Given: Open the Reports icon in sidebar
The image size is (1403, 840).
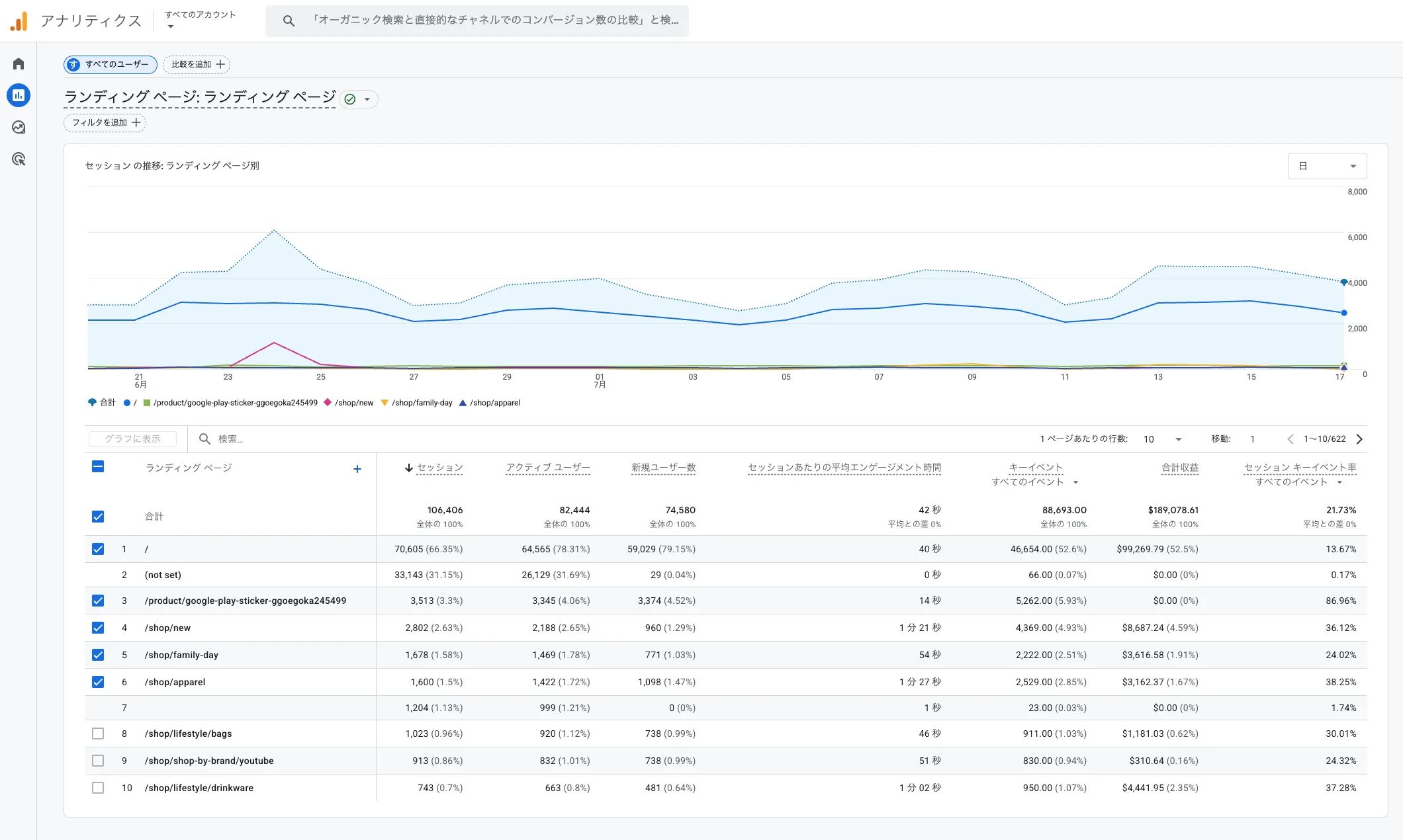Looking at the screenshot, I should pos(19,95).
